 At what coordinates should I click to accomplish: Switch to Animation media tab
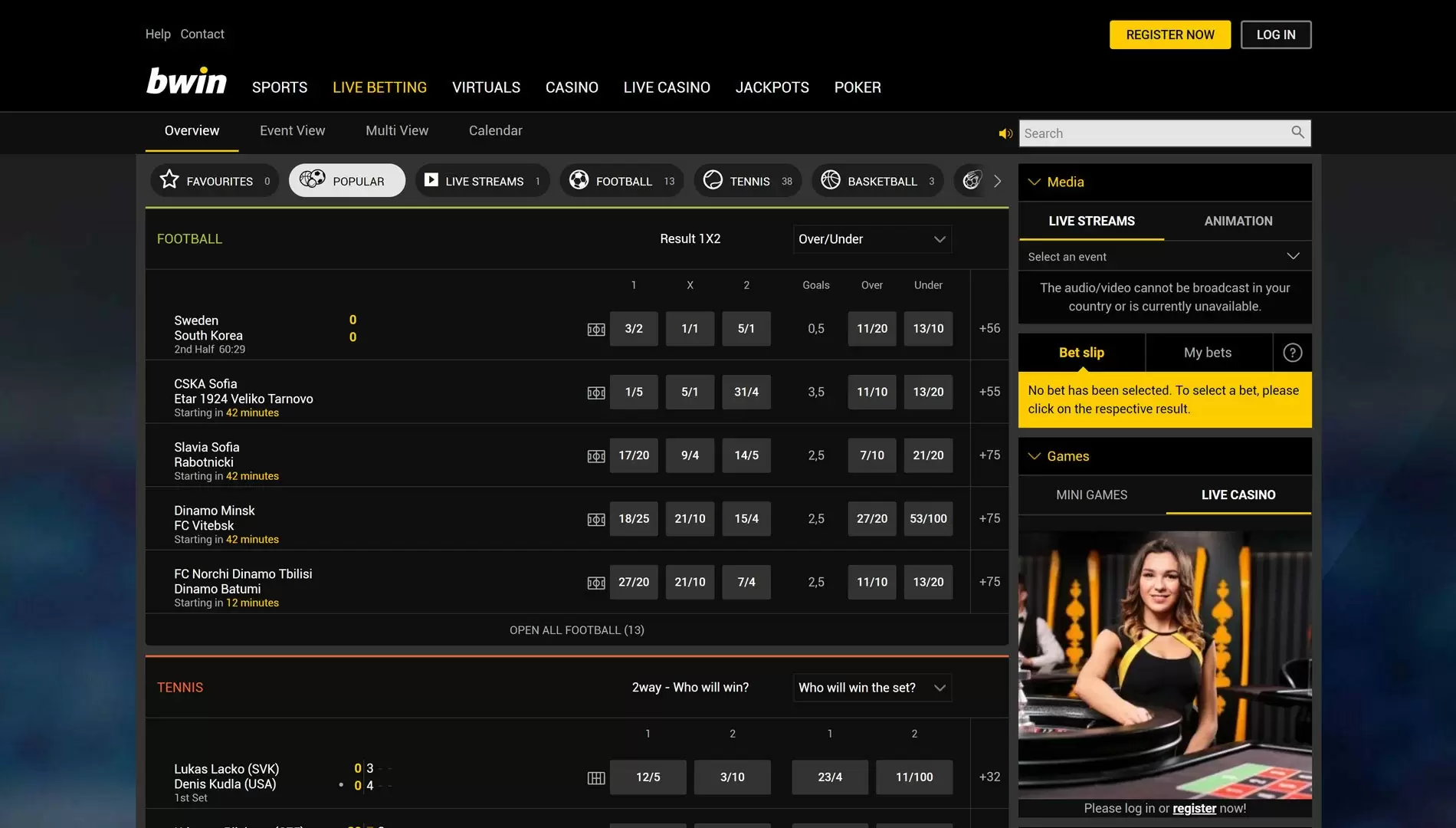click(x=1238, y=221)
